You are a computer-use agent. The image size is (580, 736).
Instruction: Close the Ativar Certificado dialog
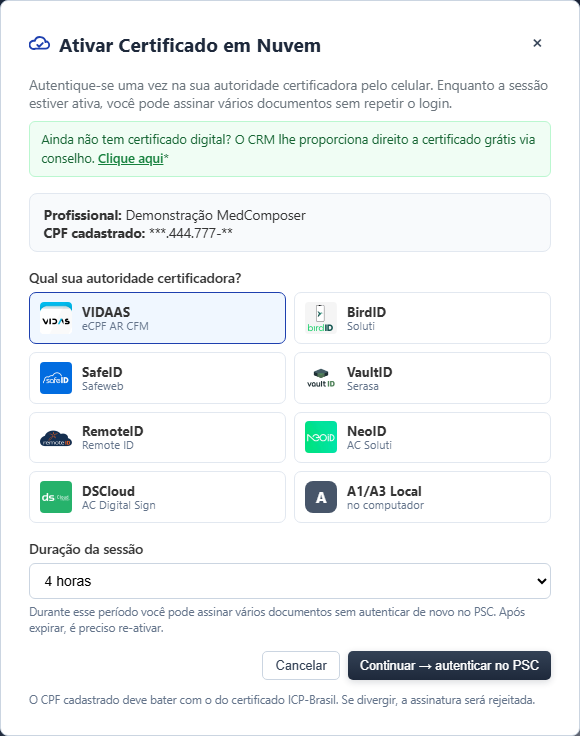click(x=537, y=43)
